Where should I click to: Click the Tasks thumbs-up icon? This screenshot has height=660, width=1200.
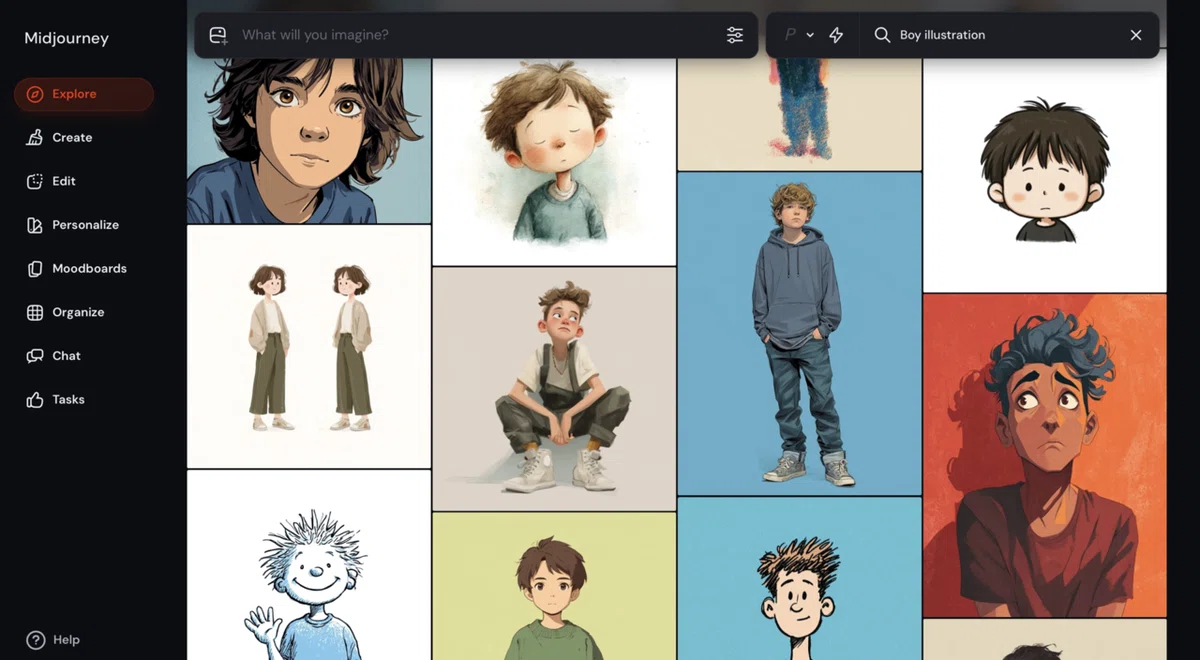(x=35, y=400)
